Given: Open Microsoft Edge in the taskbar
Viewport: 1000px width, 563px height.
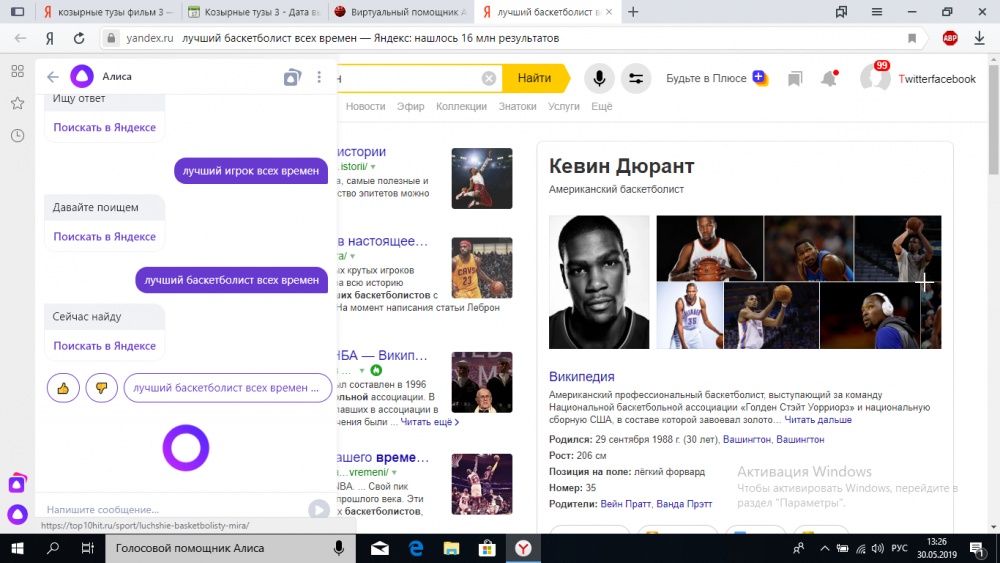Looking at the screenshot, I should (x=416, y=548).
